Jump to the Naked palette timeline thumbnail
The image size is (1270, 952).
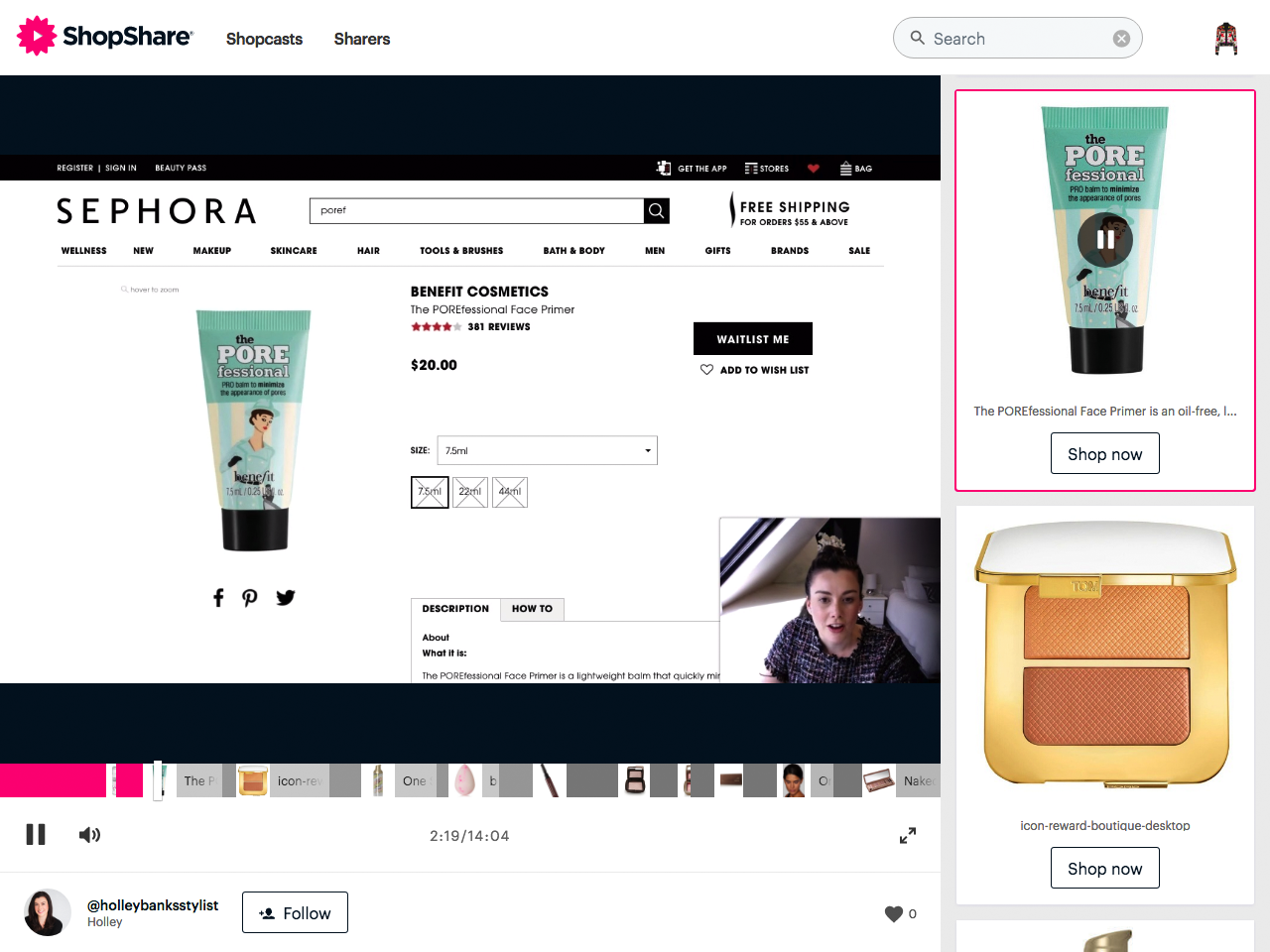pos(879,780)
